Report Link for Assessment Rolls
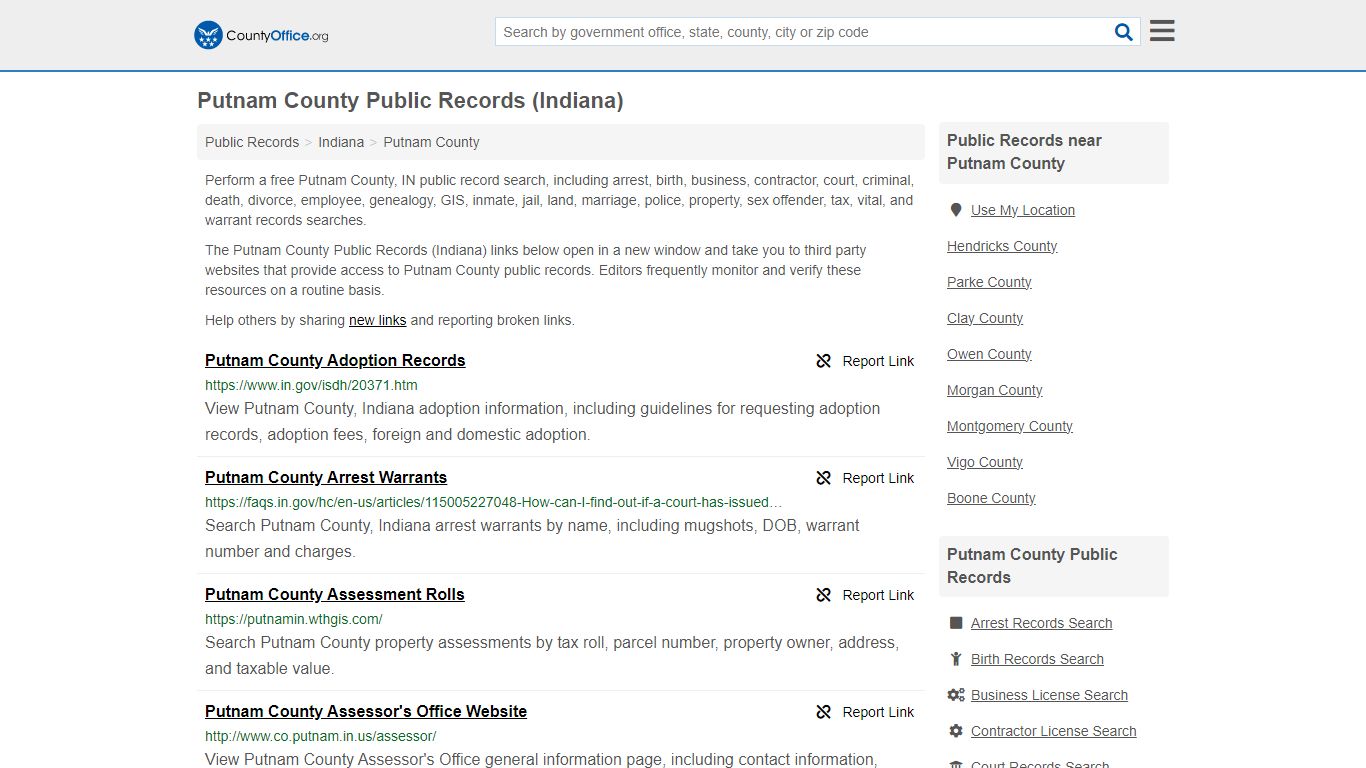Viewport: 1366px width, 768px height. tap(878, 595)
